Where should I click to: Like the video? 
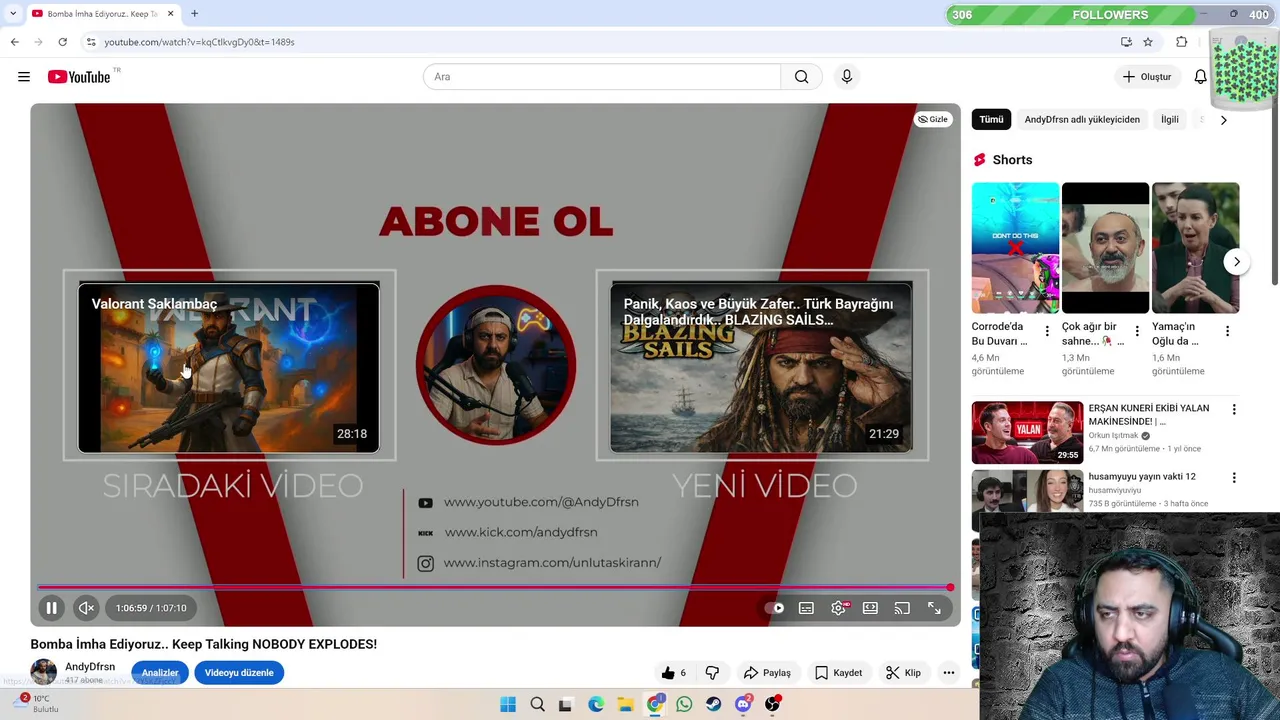(x=674, y=673)
